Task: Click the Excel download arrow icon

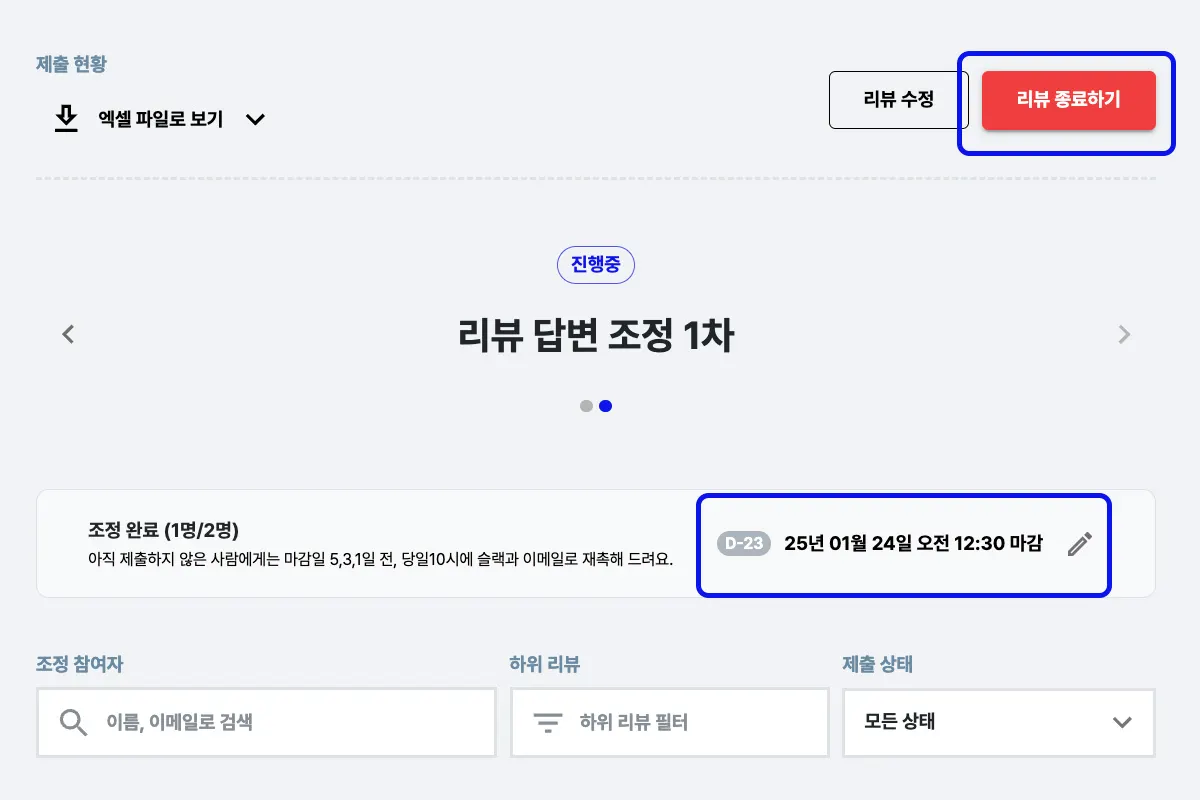Action: 66,119
